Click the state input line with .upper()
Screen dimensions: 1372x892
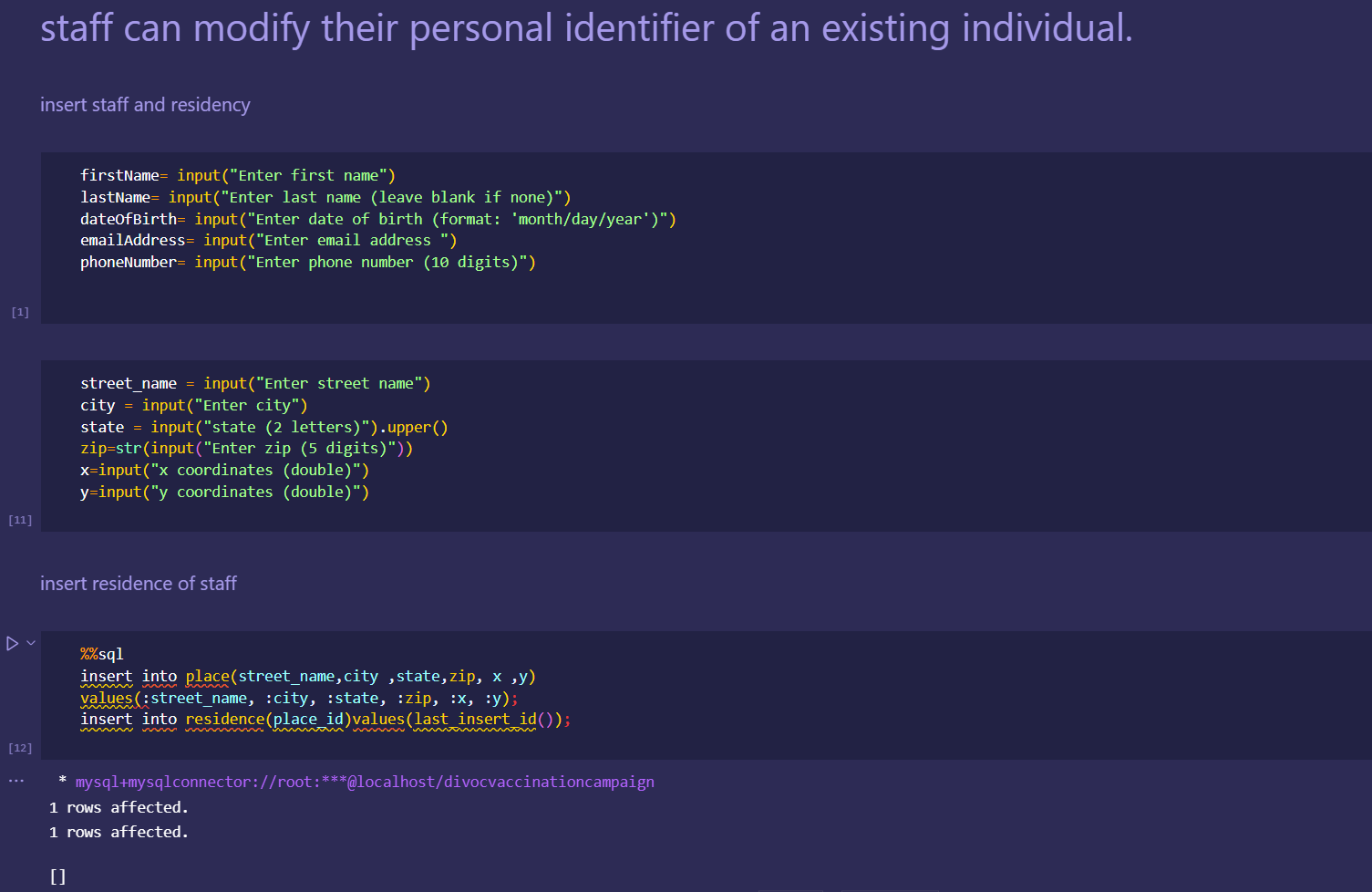(x=264, y=427)
